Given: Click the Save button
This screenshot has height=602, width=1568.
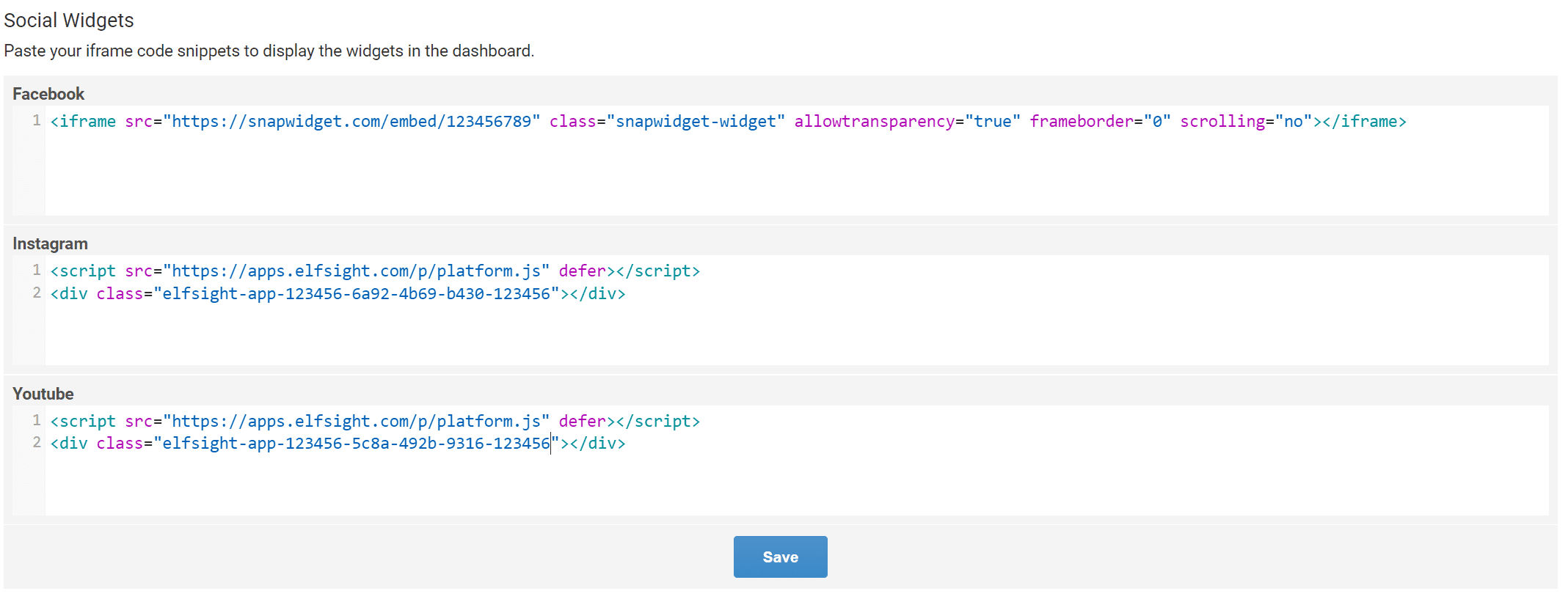Looking at the screenshot, I should [780, 557].
